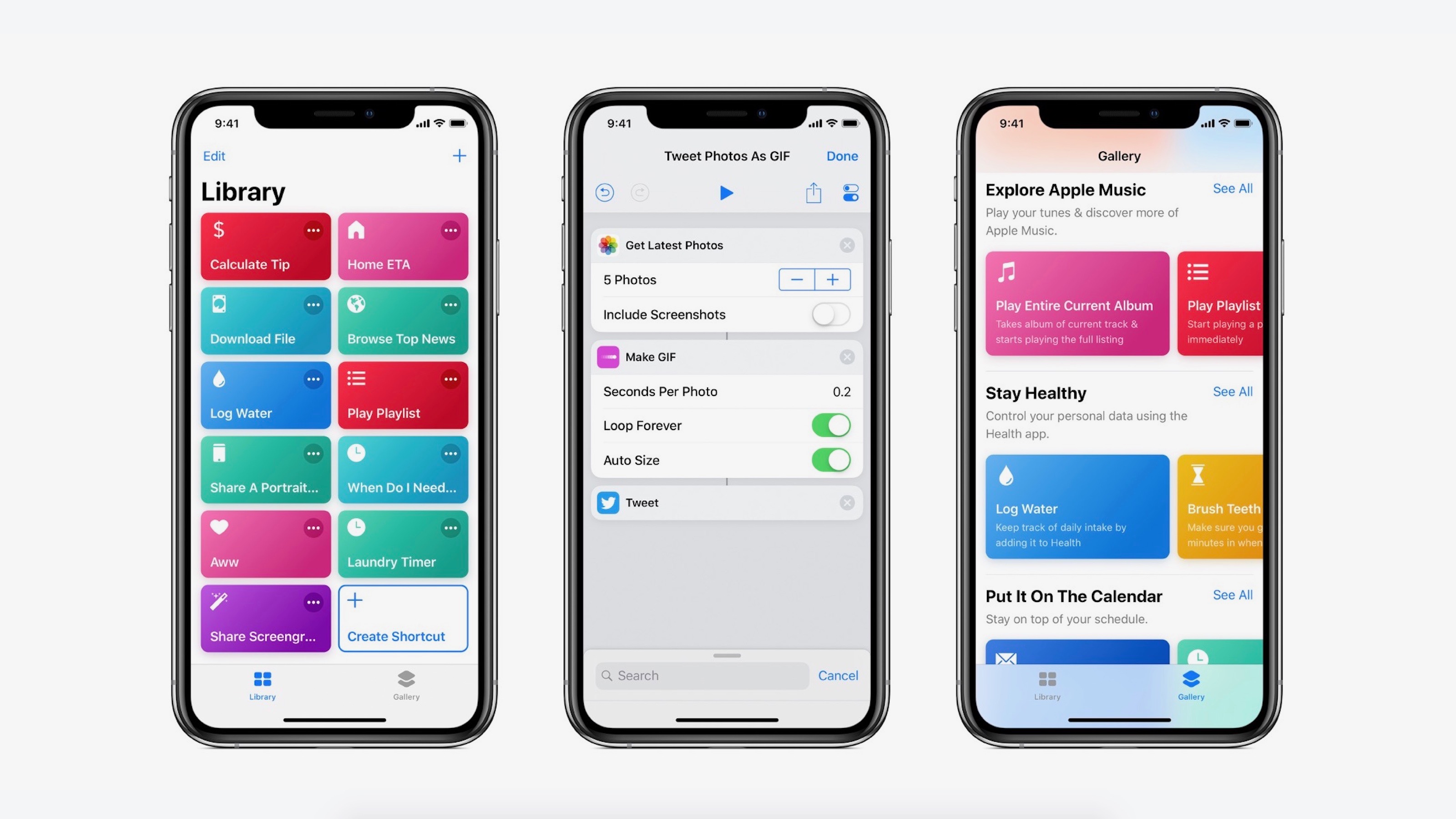The image size is (1456, 819).
Task: Toggle the Include Screenshots switch off
Action: coord(829,314)
